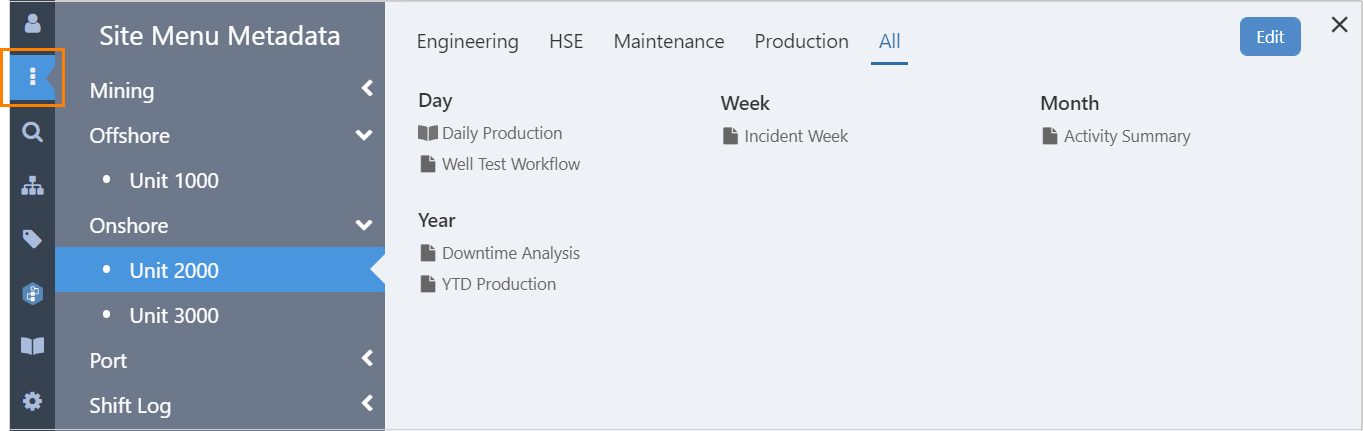
Task: Expand the Shift Log chevron
Action: point(367,403)
